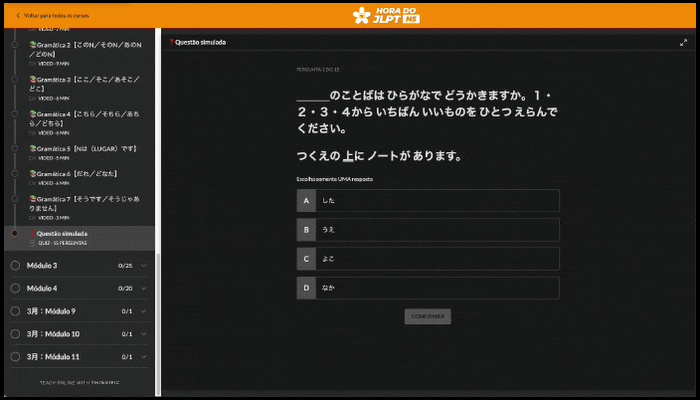Click the Hora do JLPT N5 logo
700x400 pixels.
click(x=386, y=16)
